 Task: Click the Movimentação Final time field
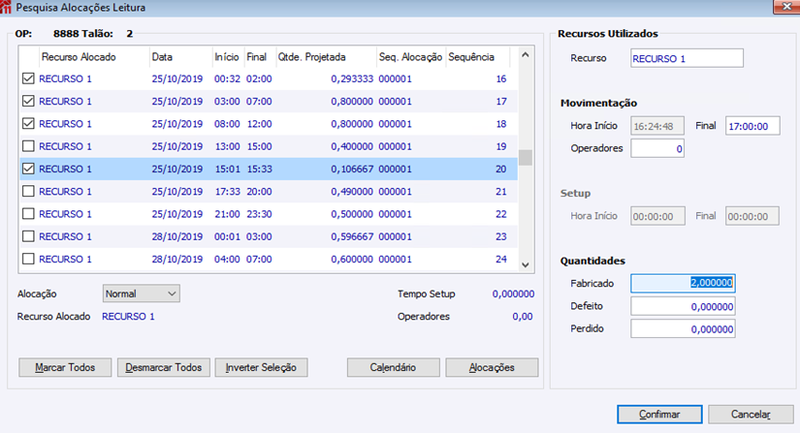[x=753, y=126]
